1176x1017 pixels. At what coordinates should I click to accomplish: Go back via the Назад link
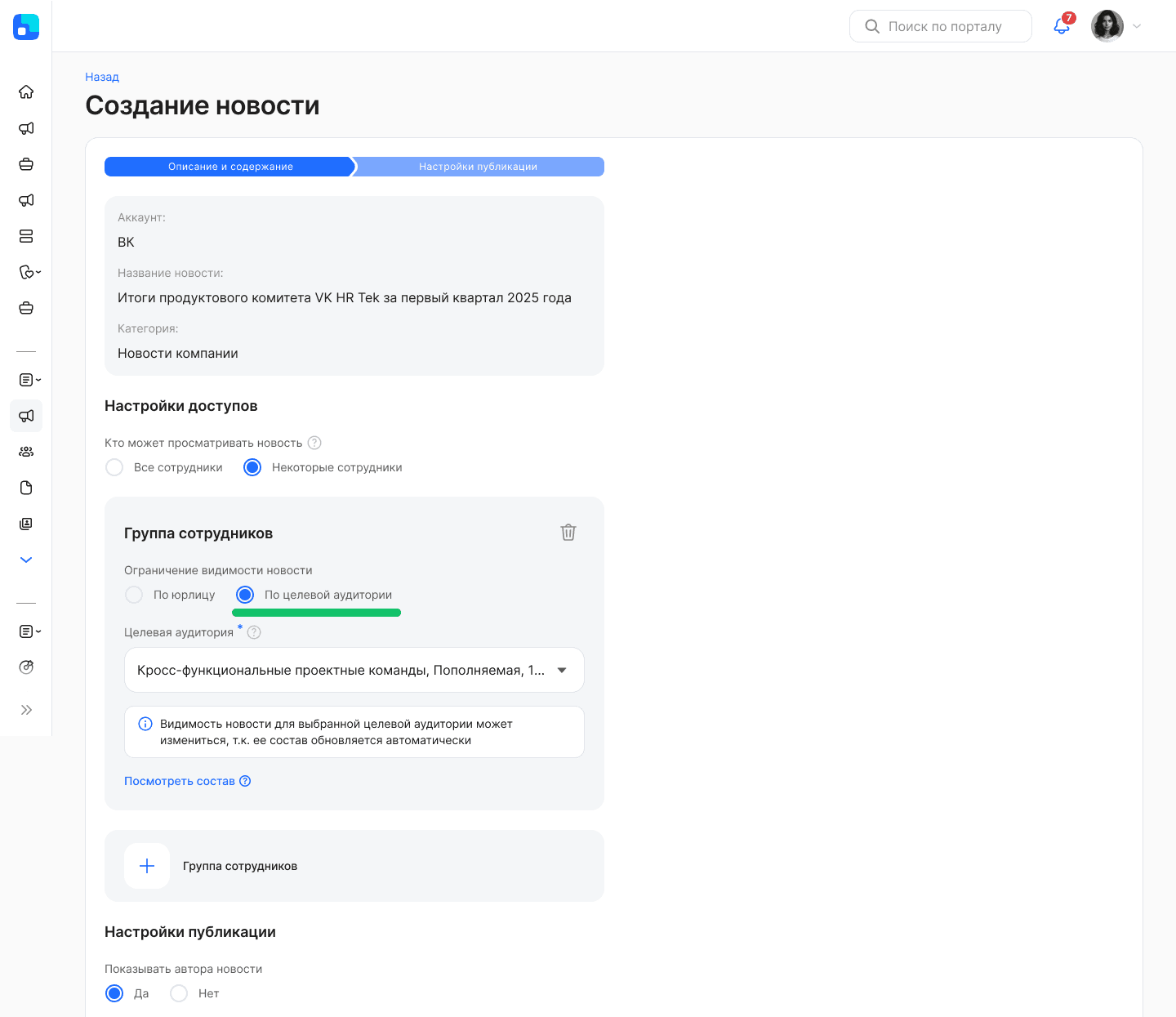click(102, 77)
